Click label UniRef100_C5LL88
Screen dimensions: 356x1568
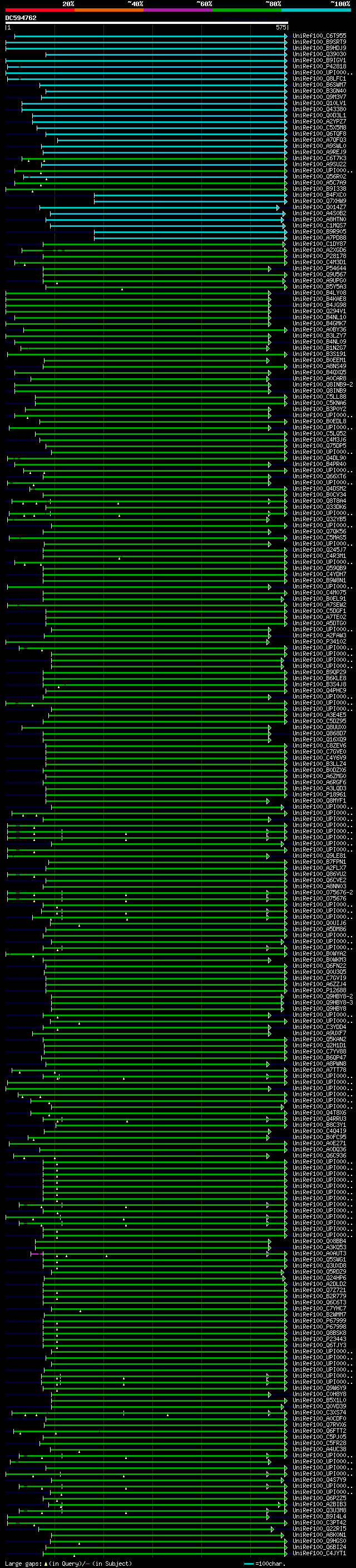pyautogui.click(x=319, y=397)
